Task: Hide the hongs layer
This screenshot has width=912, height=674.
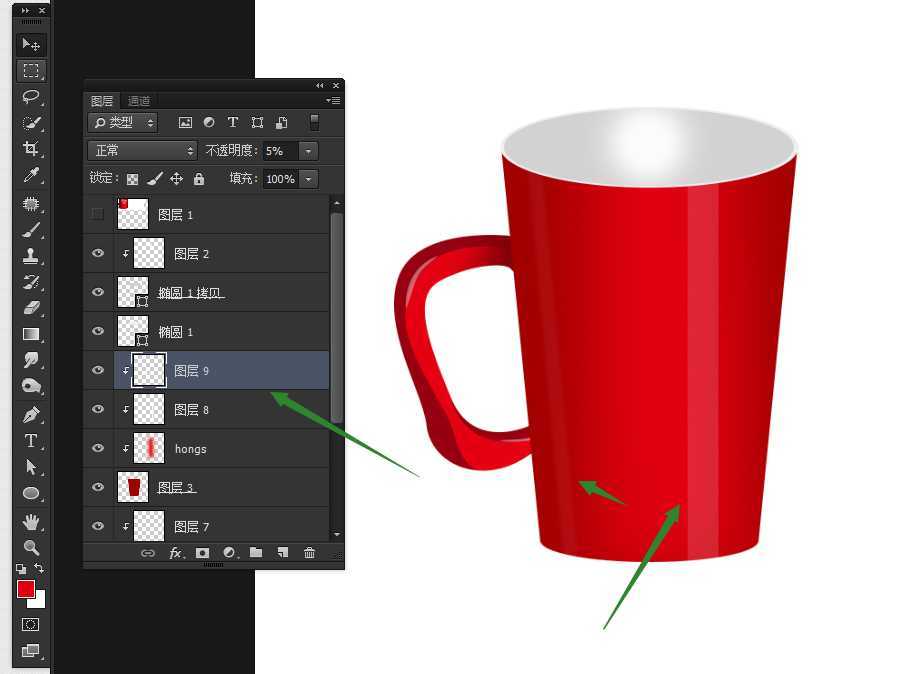Action: [98, 449]
